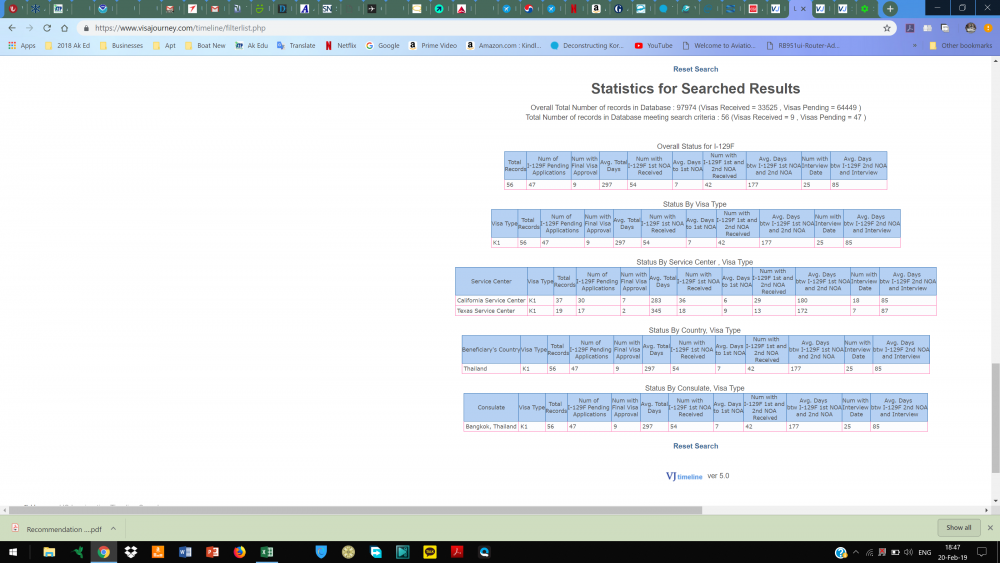This screenshot has width=1000, height=563.
Task: Click the top Reset Search link
Action: [695, 69]
